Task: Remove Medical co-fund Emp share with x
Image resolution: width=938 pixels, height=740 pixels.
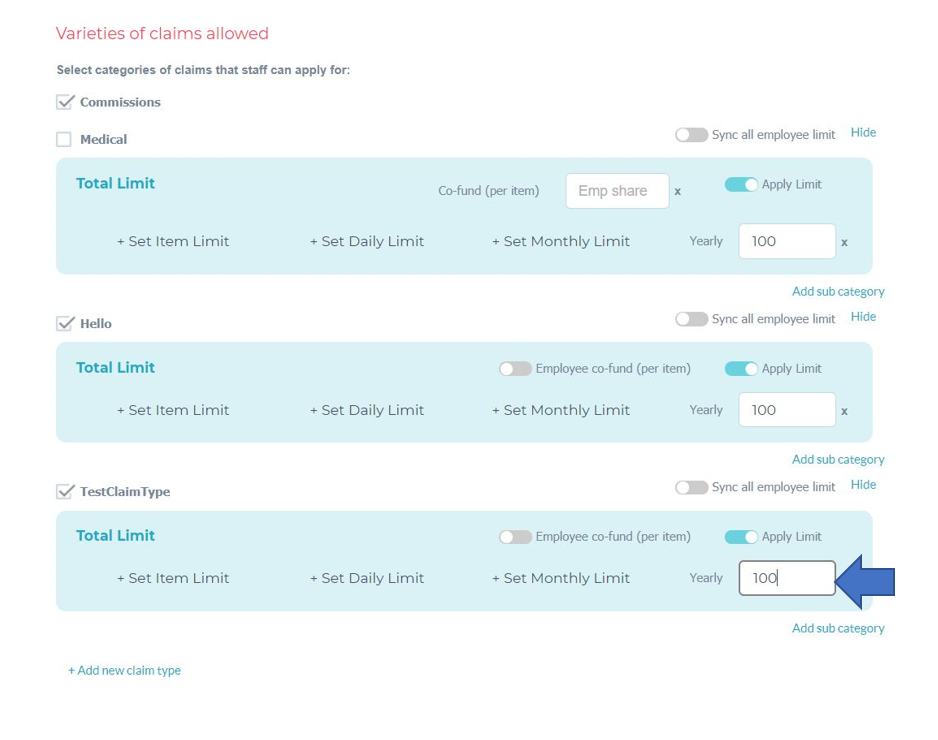Action: coord(677,192)
